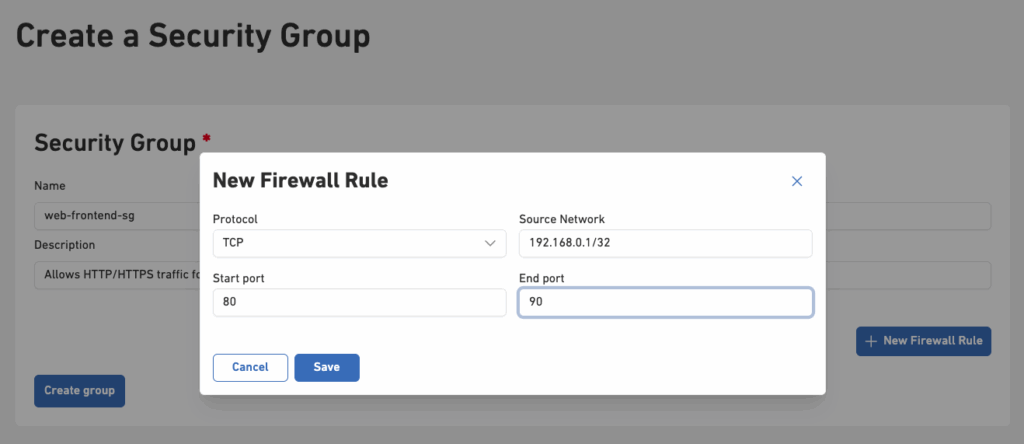Click into the Start port field
This screenshot has width=1024, height=444.
(x=359, y=303)
